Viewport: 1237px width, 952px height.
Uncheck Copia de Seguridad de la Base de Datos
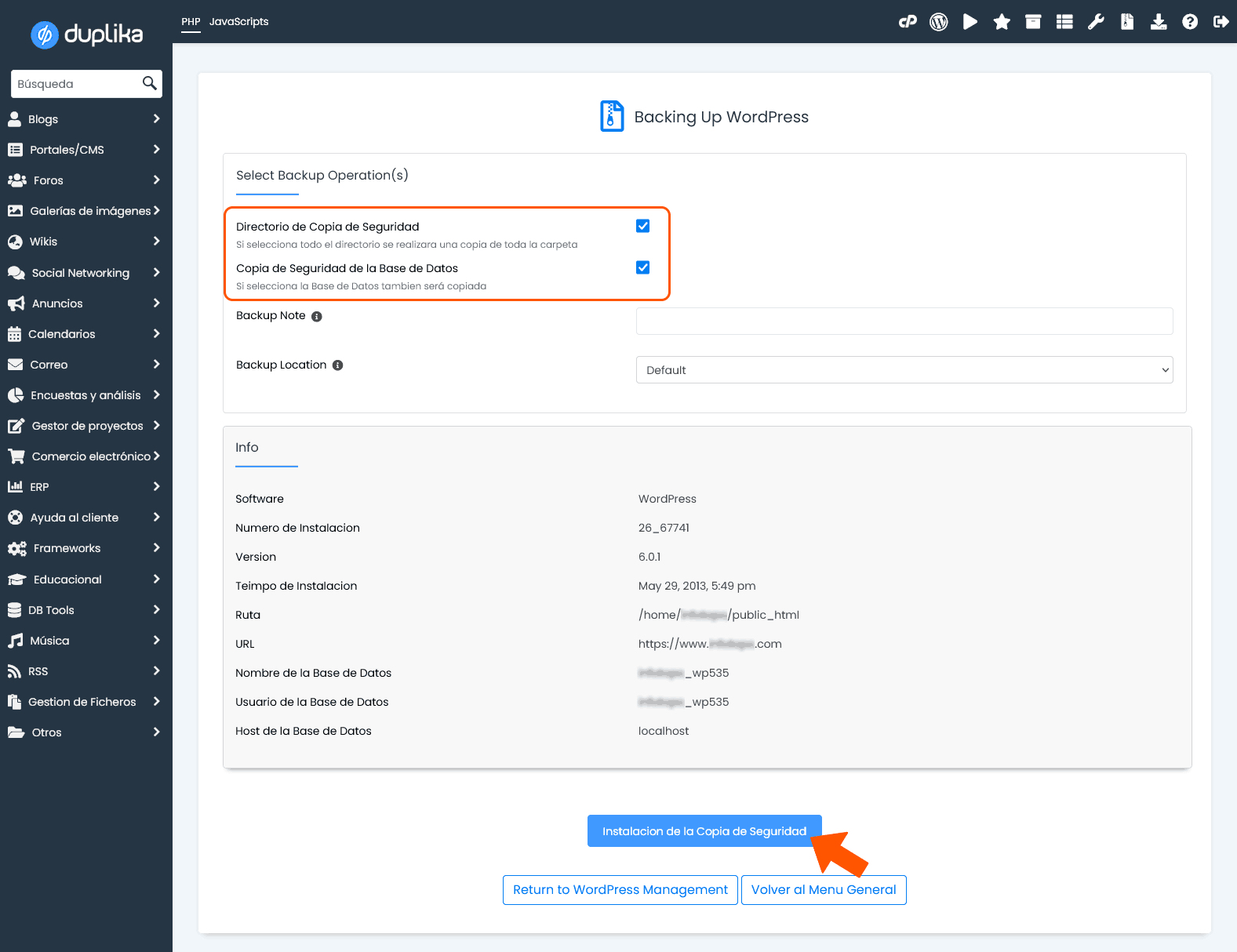pyautogui.click(x=643, y=267)
